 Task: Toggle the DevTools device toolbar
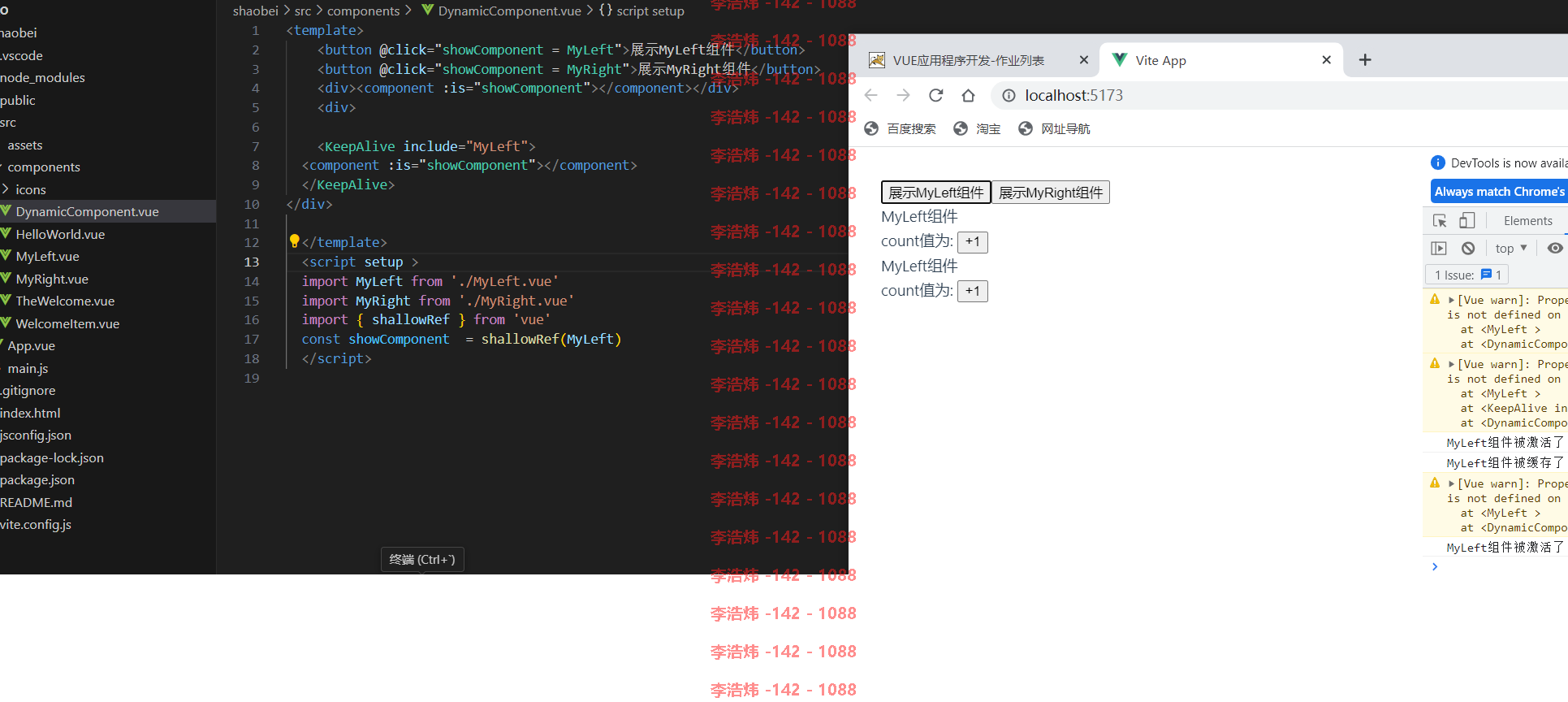point(1466,220)
